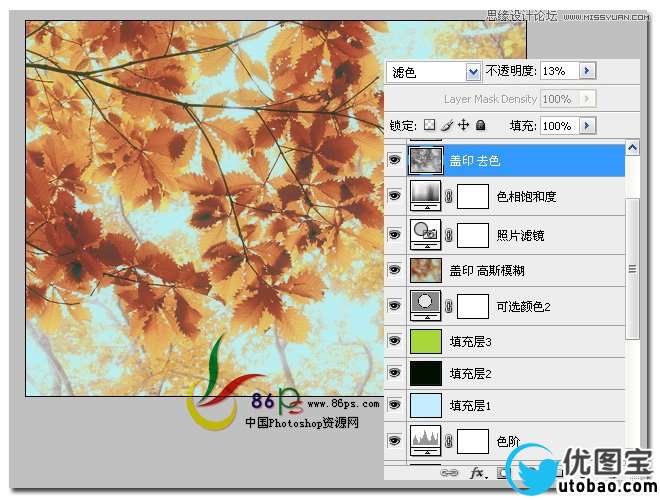The image size is (660, 500).
Task: Click the mask link icon on 照片滤镜
Action: (449, 234)
